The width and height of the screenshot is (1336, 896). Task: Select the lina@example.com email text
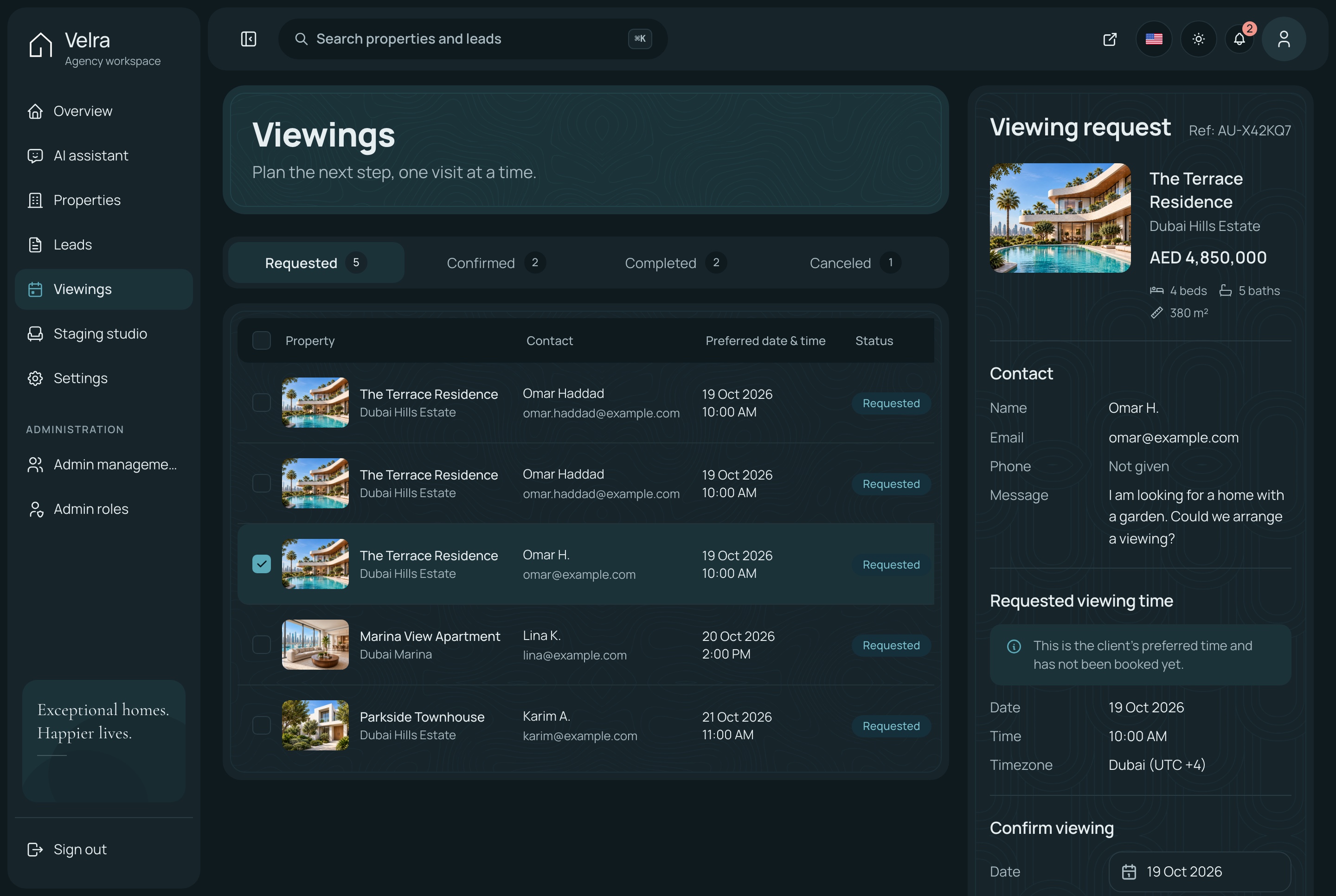[574, 655]
